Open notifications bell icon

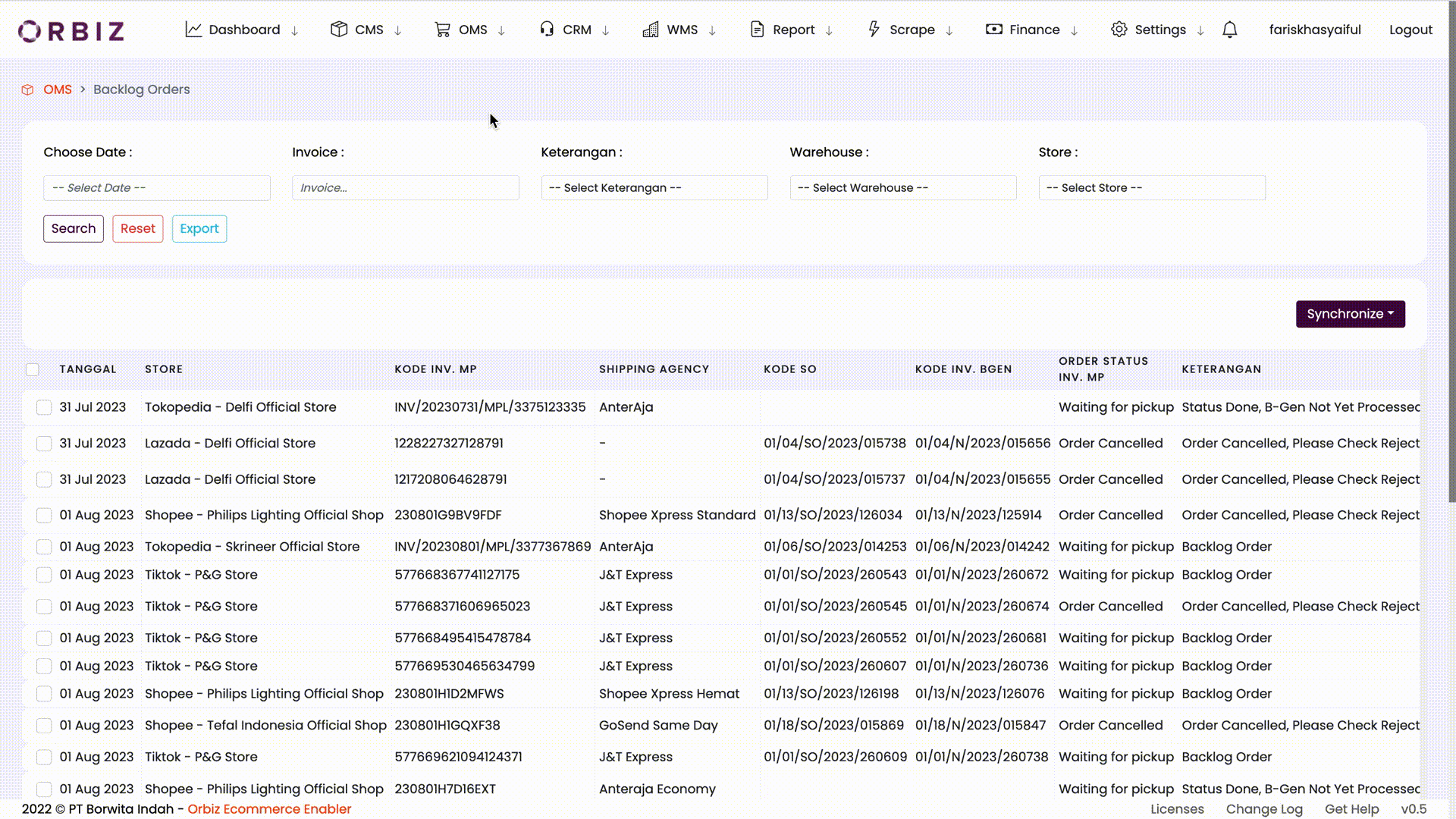(x=1230, y=30)
